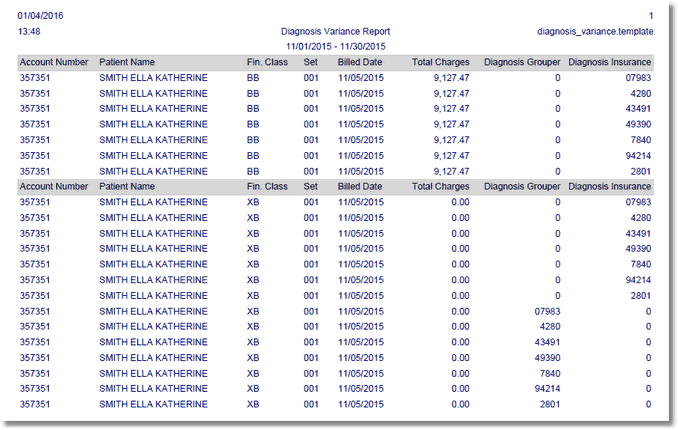This screenshot has height=430, width=678.
Task: Click Diagnosis Insurance header above the BB rows
Action: [x=609, y=62]
